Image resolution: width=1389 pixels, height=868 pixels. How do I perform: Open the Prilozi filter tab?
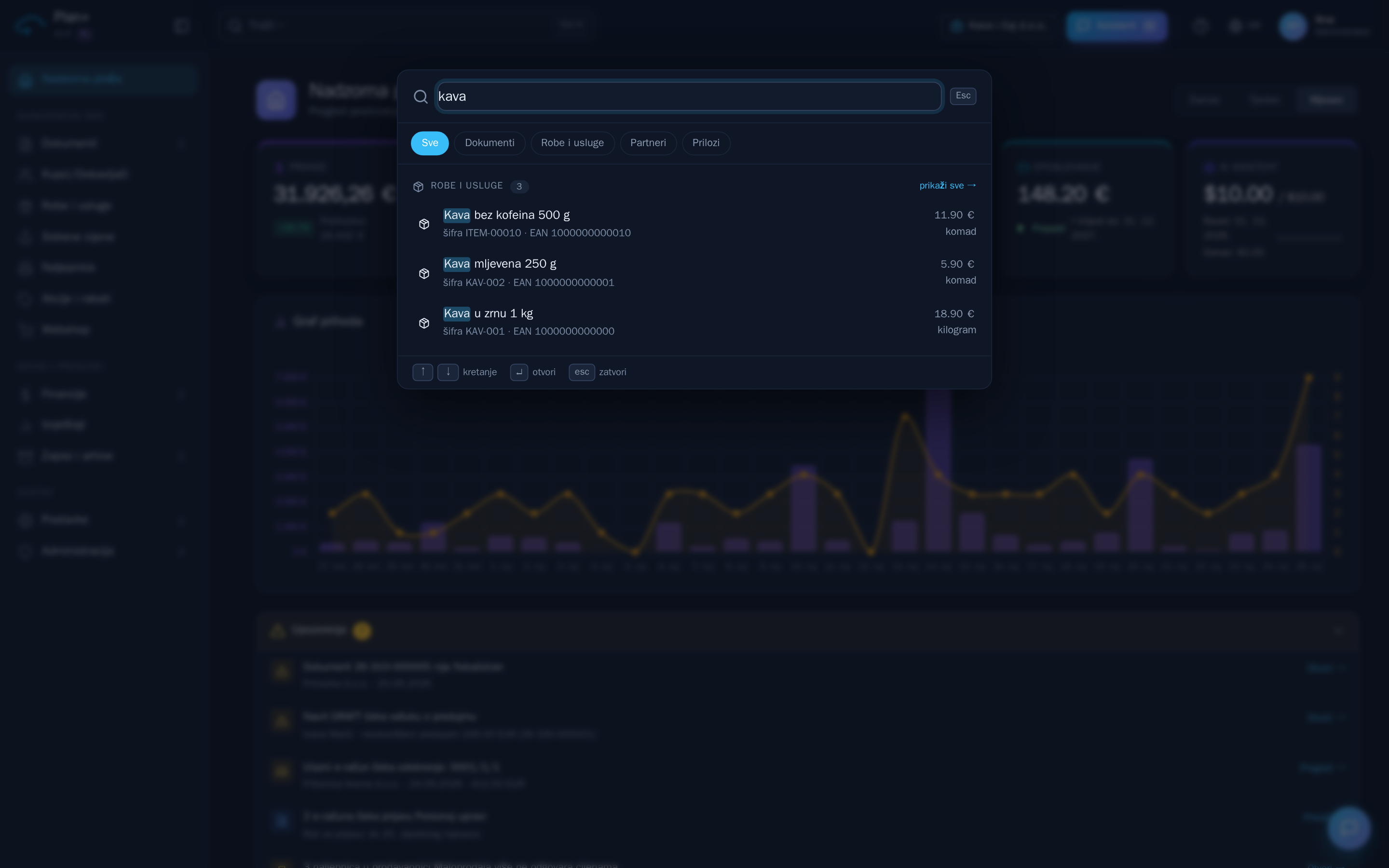(x=706, y=143)
